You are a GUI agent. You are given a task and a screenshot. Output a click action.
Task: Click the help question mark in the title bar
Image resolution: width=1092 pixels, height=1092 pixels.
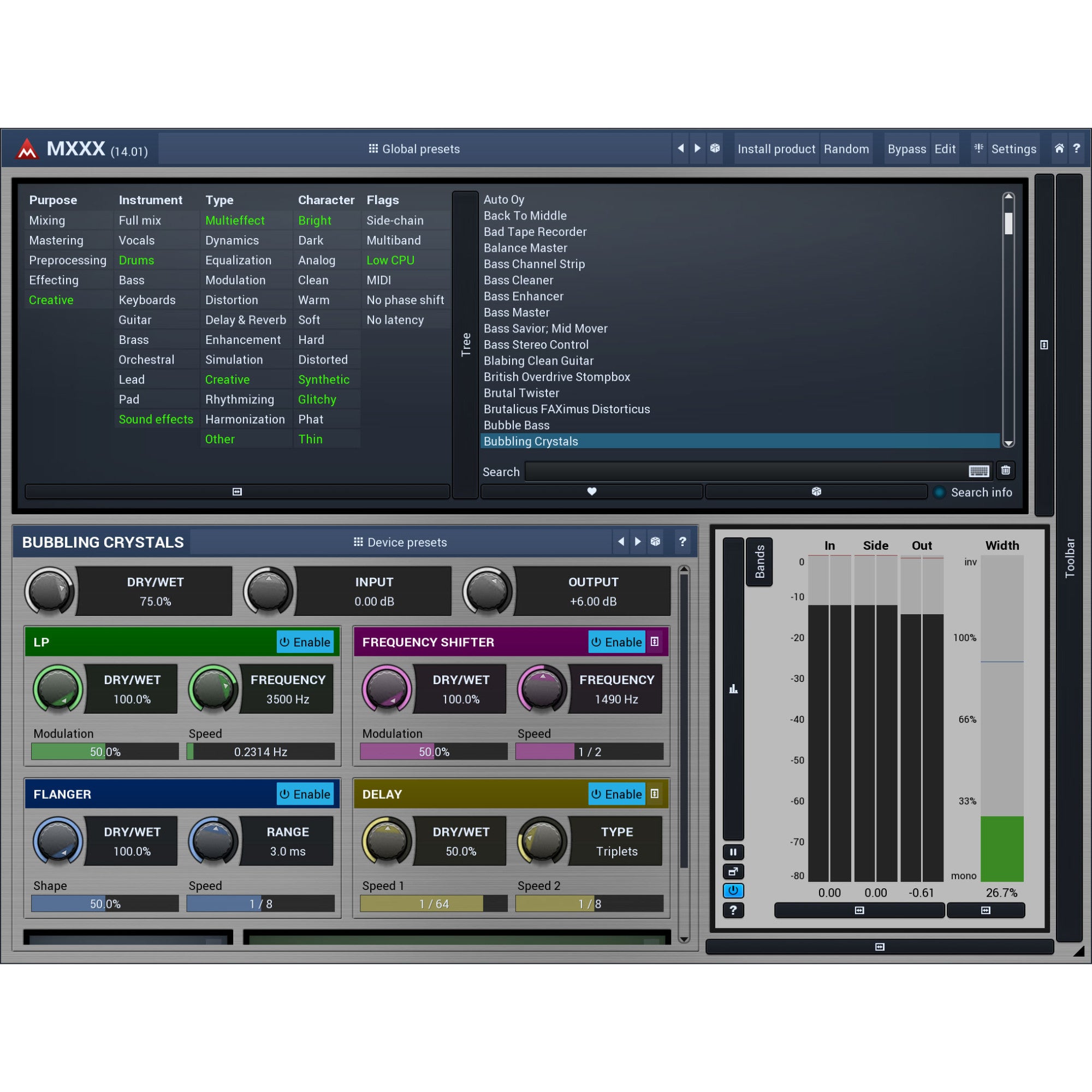pos(1077,149)
